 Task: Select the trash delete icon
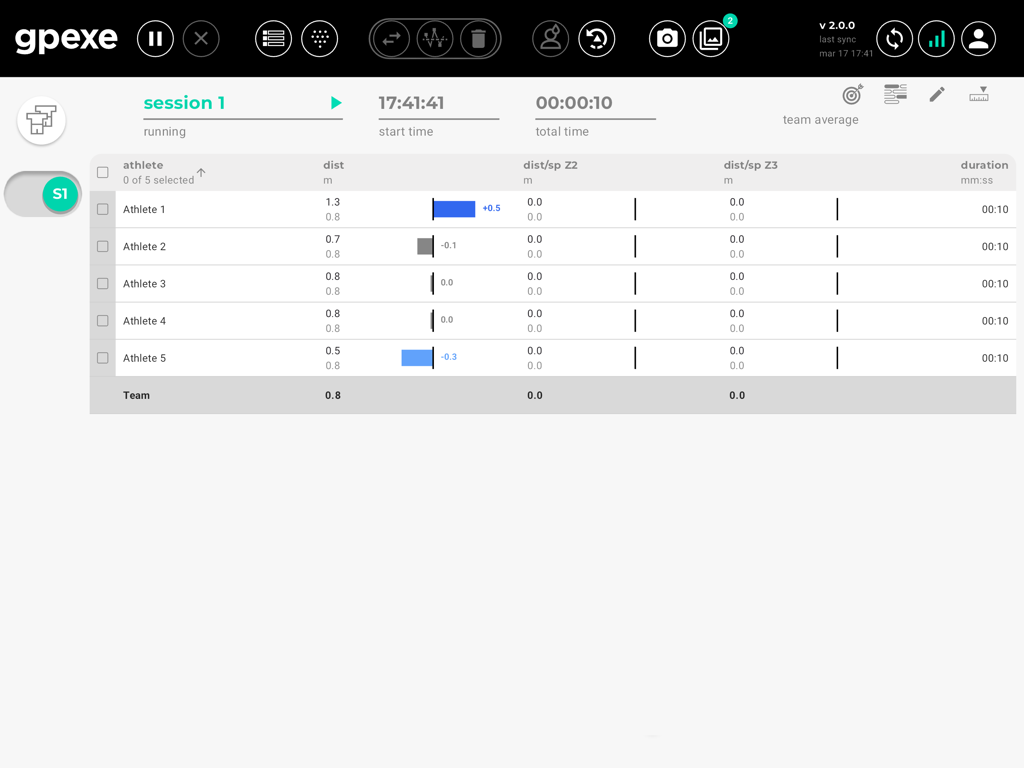pos(480,38)
